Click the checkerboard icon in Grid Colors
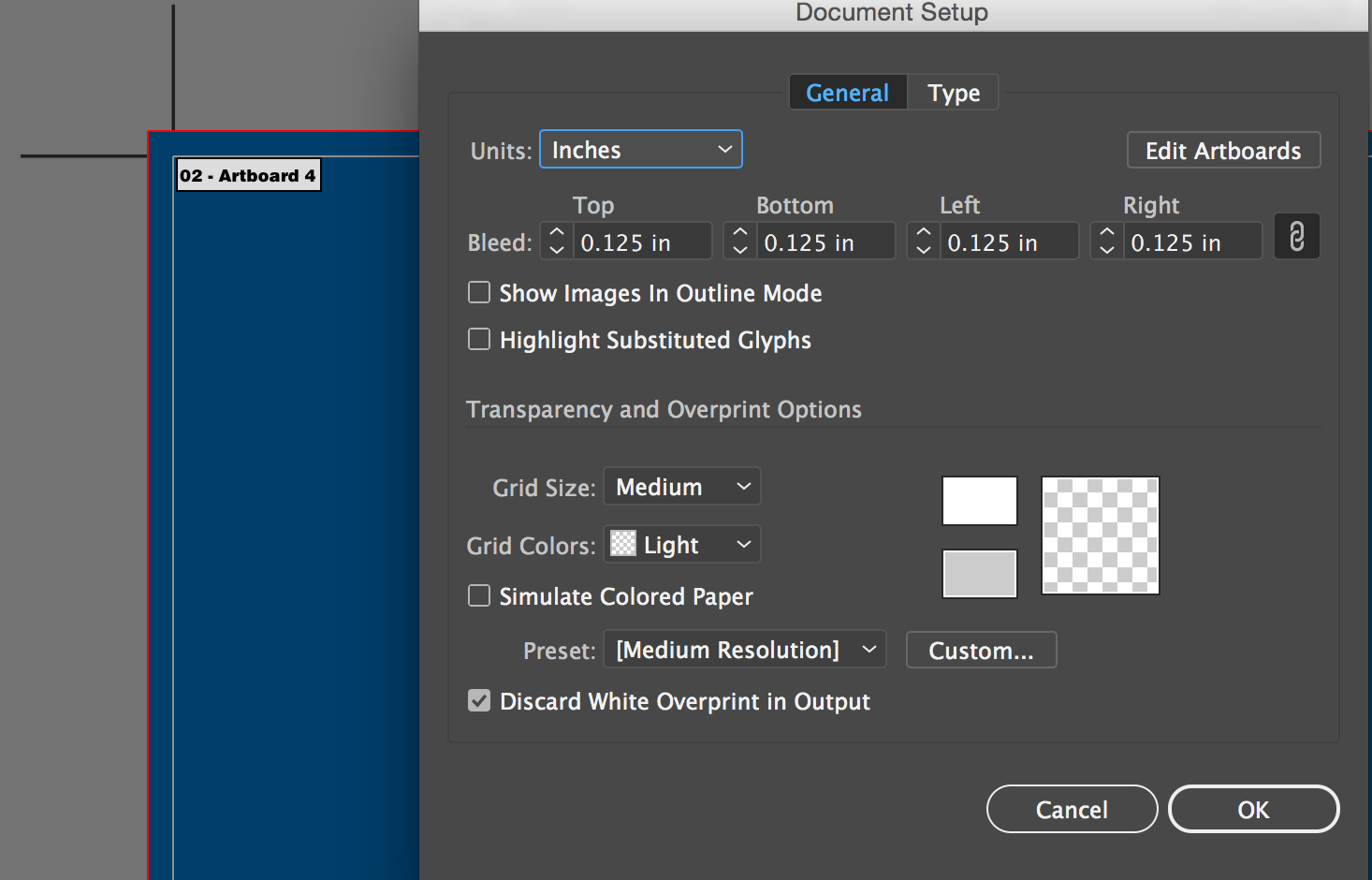1372x880 pixels. pyautogui.click(x=623, y=544)
